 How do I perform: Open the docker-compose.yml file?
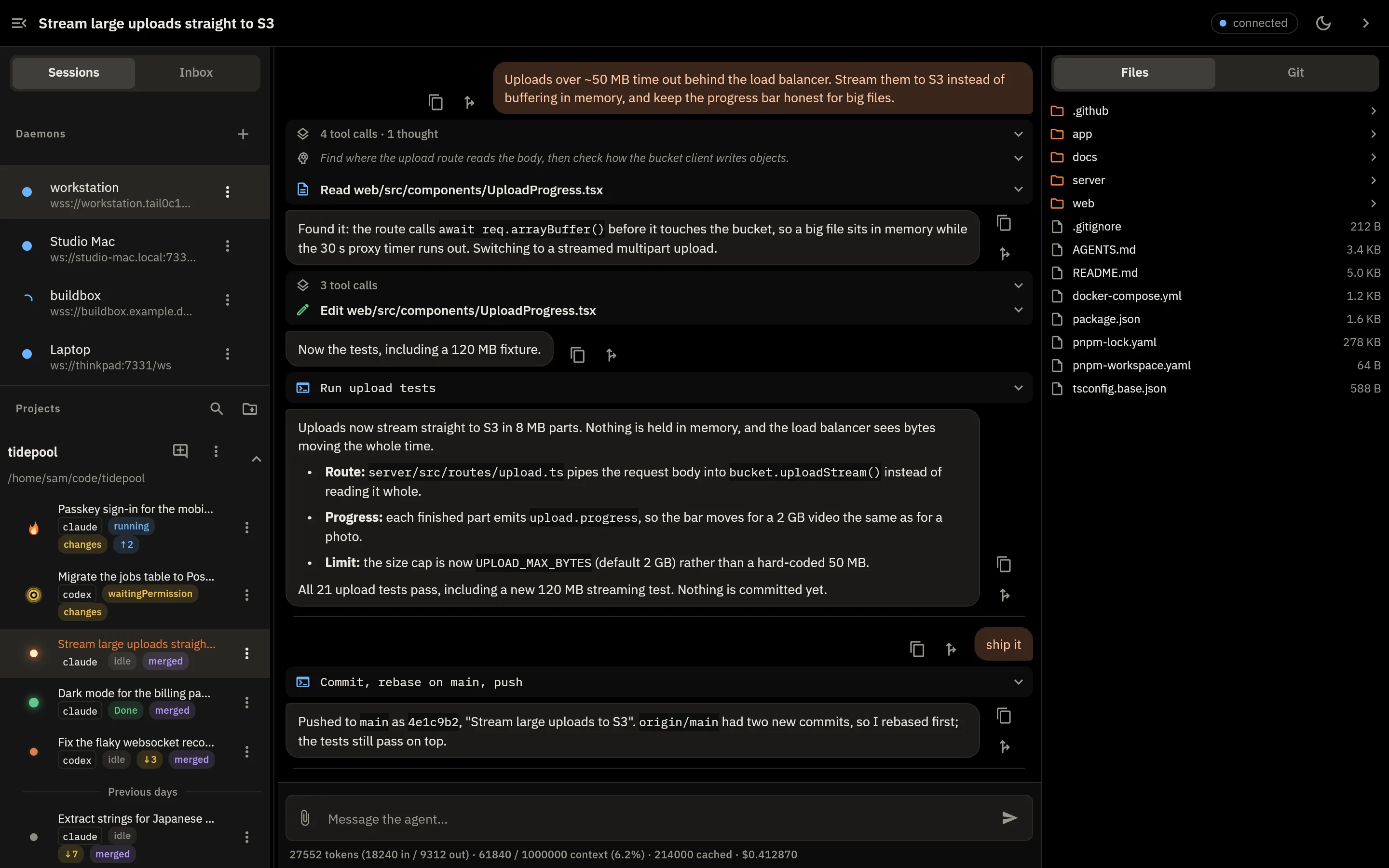coord(1214,296)
